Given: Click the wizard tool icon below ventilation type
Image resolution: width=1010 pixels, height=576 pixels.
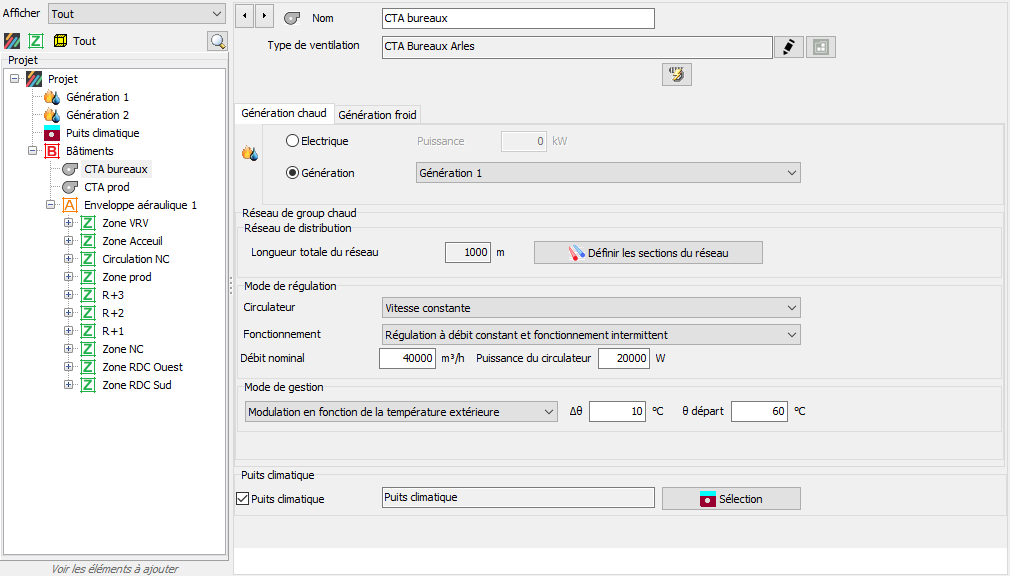Looking at the screenshot, I should [676, 75].
